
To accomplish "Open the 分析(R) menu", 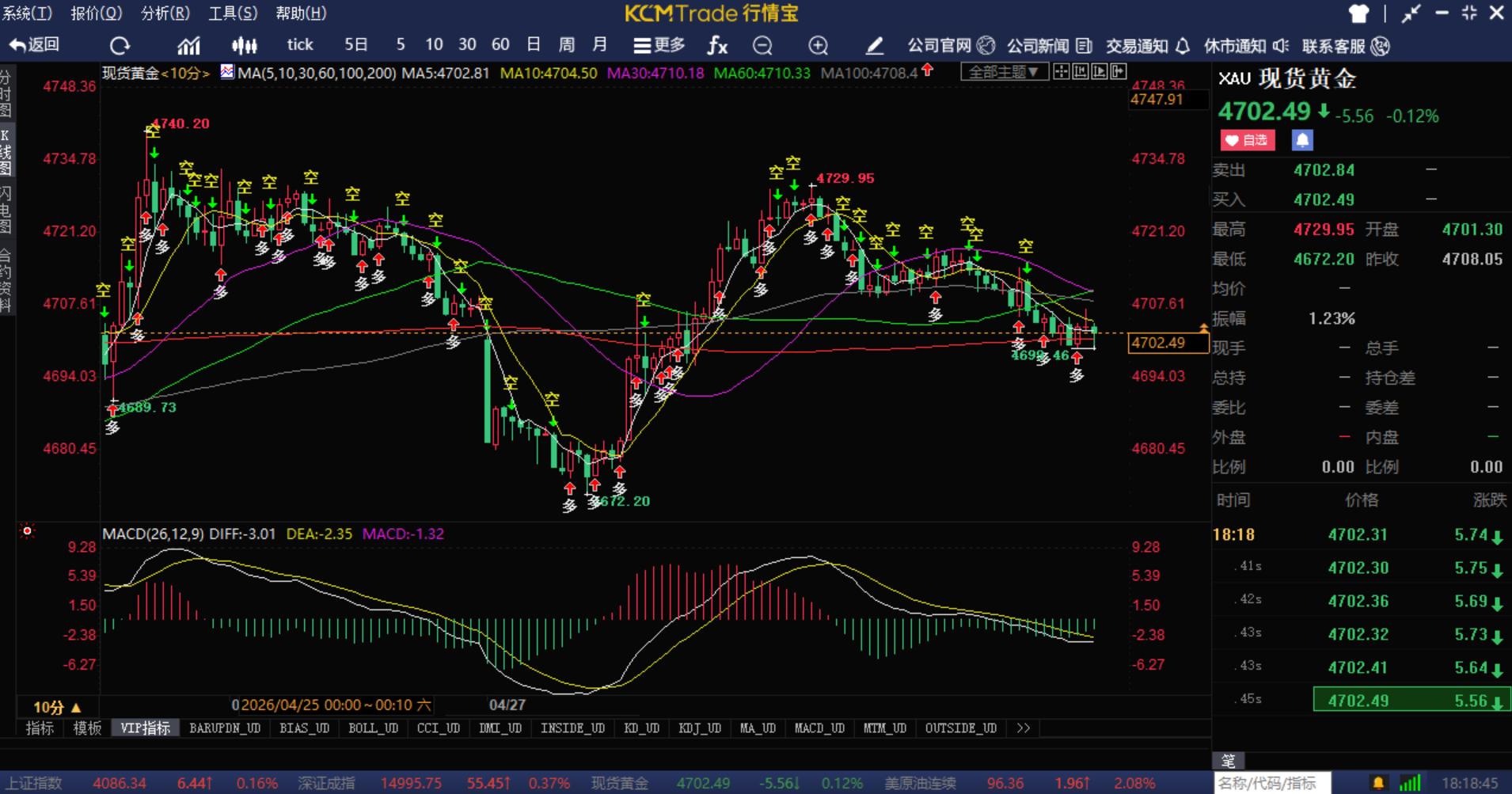I will (165, 13).
